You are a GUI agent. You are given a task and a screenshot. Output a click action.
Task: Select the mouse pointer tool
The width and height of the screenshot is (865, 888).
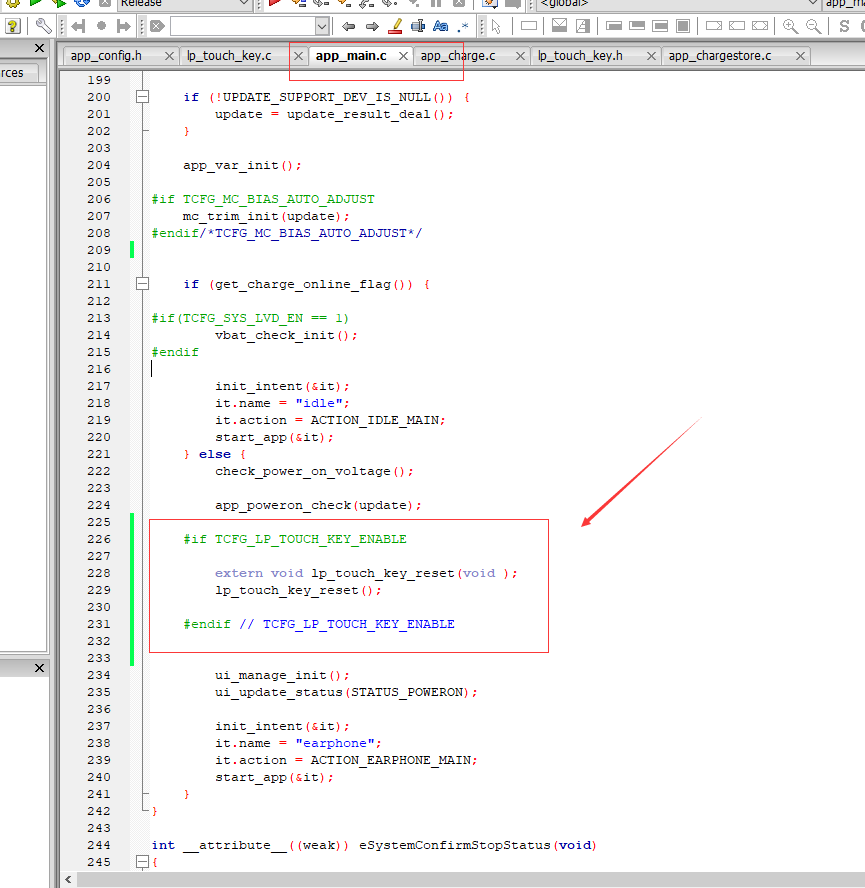tap(496, 26)
